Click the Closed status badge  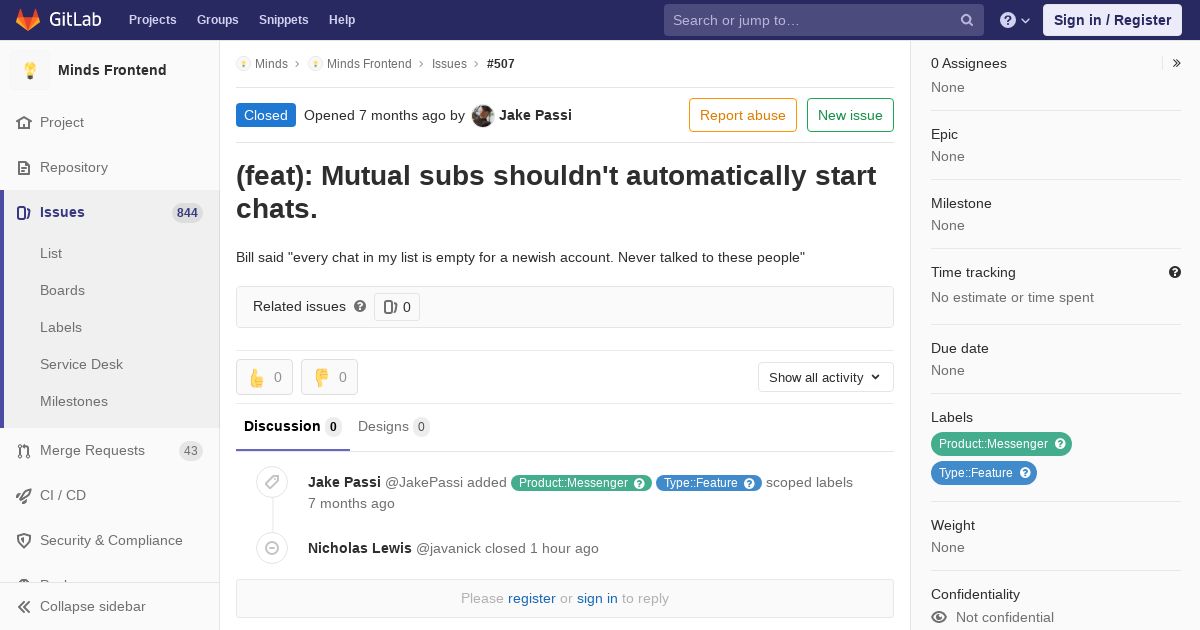coord(266,115)
